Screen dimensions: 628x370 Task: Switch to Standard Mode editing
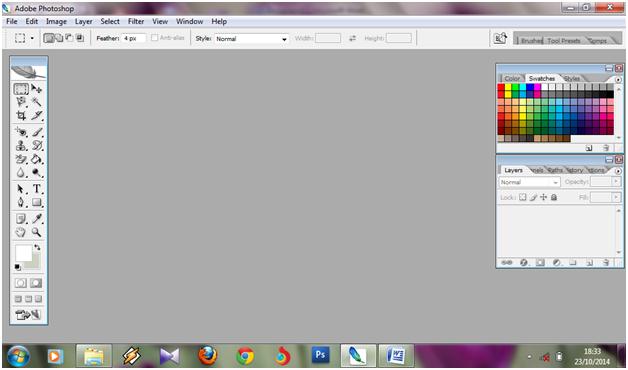[21, 283]
